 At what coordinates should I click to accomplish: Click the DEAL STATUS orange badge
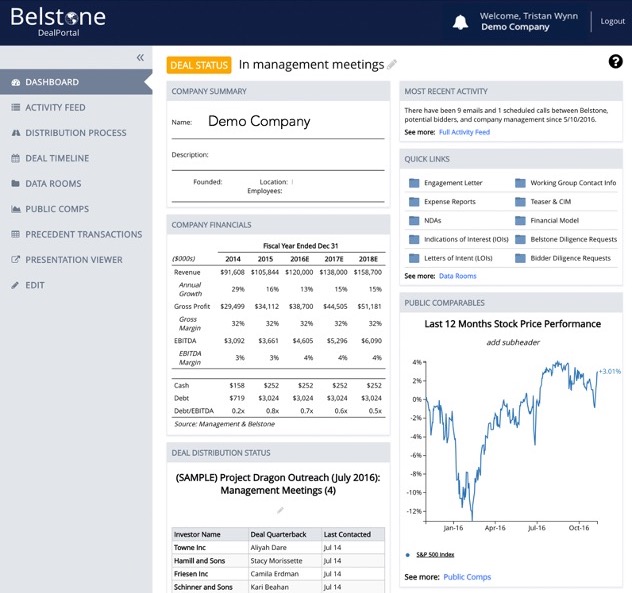tap(199, 65)
